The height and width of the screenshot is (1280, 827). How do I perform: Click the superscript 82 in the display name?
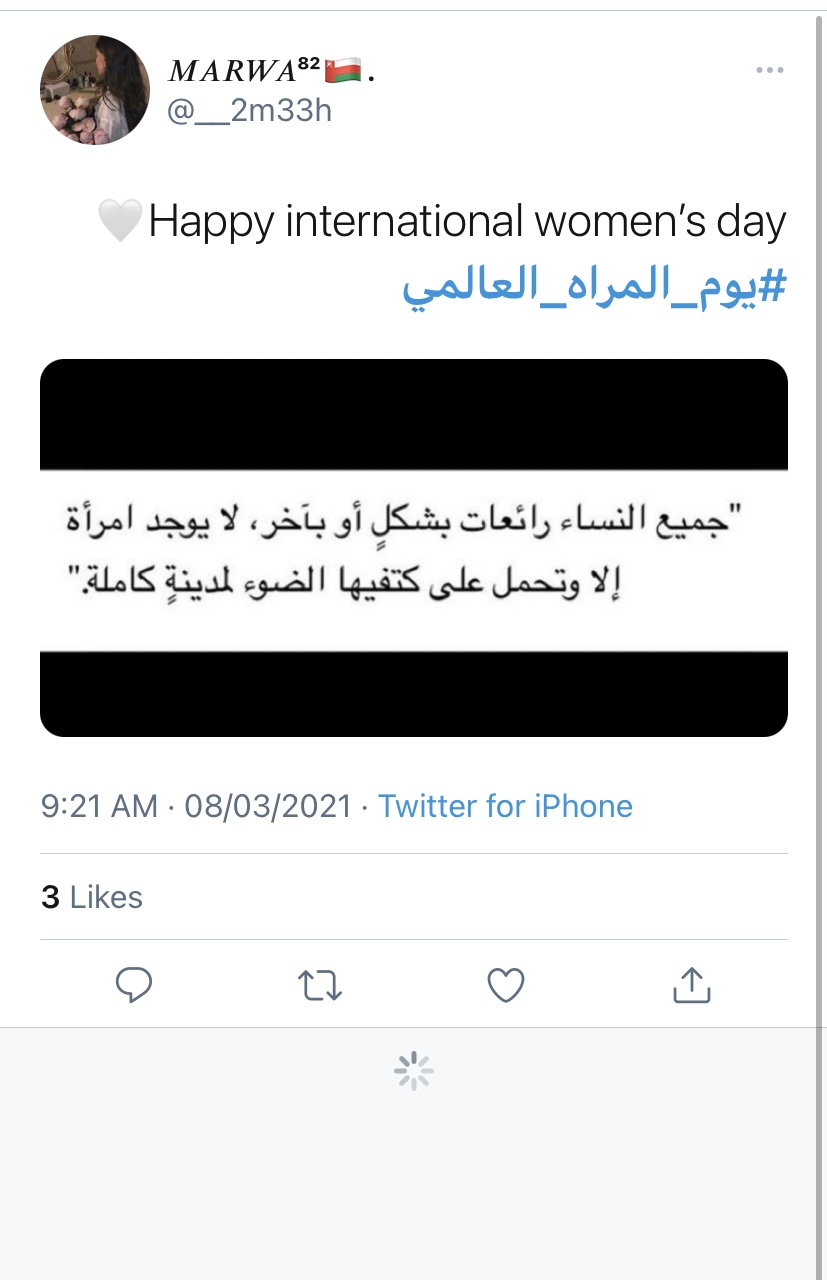click(x=308, y=64)
